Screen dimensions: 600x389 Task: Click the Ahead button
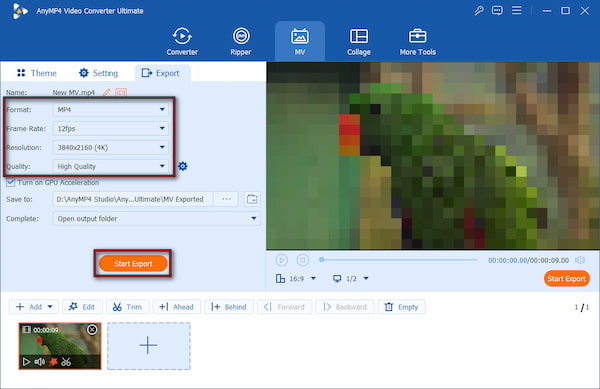pyautogui.click(x=176, y=307)
